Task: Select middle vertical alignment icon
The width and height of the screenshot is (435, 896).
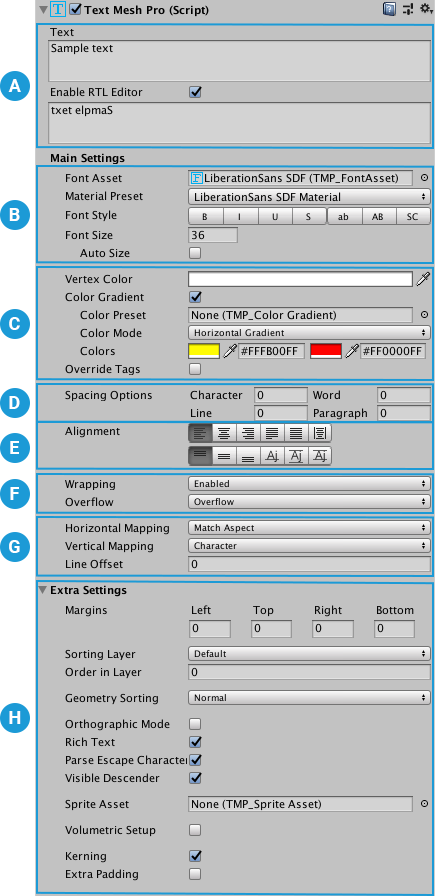Action: click(224, 456)
